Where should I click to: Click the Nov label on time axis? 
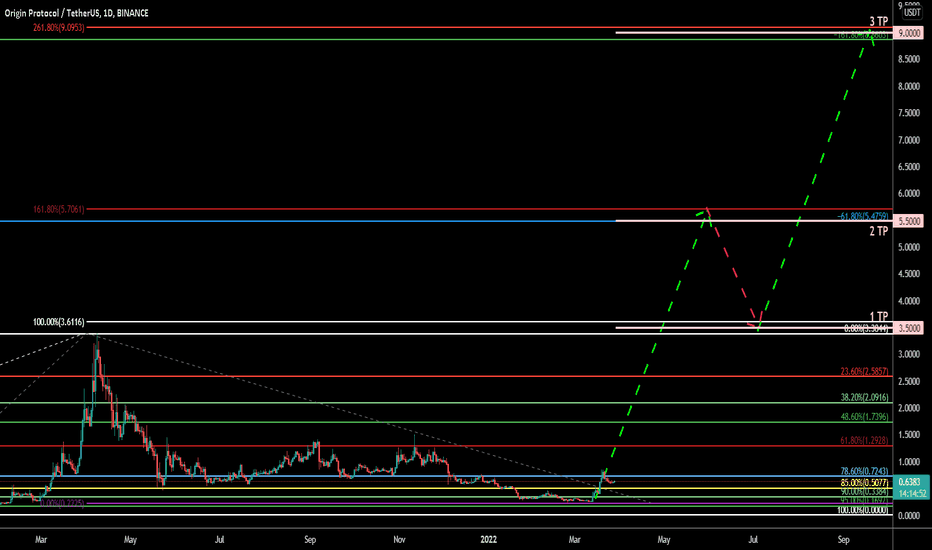tap(399, 540)
